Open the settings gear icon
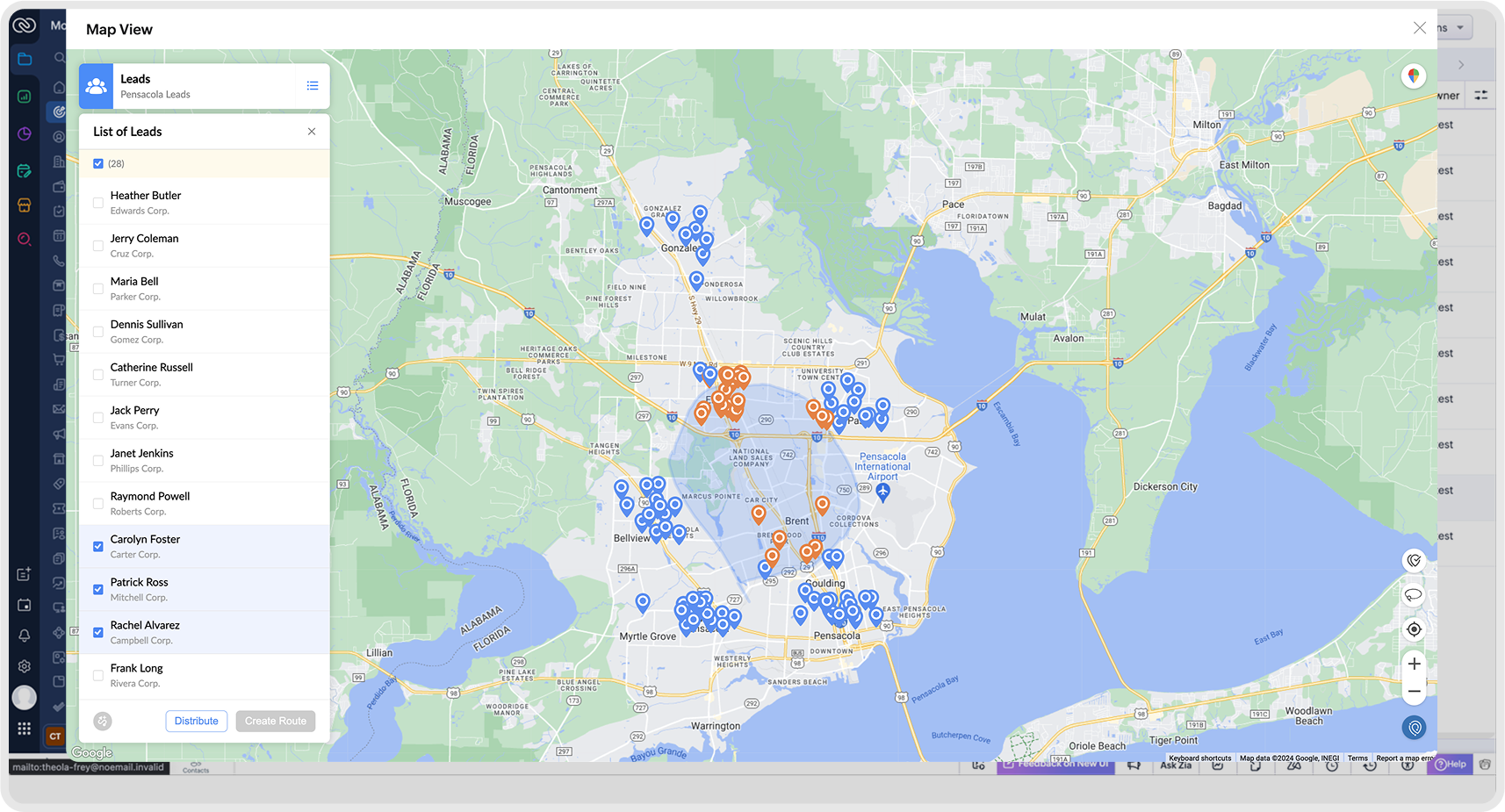1505x812 pixels. click(25, 666)
